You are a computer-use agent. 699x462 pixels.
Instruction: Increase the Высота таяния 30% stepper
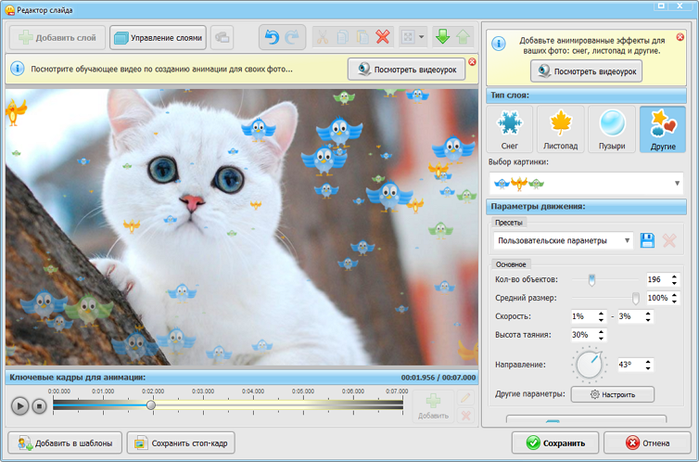coord(601,332)
